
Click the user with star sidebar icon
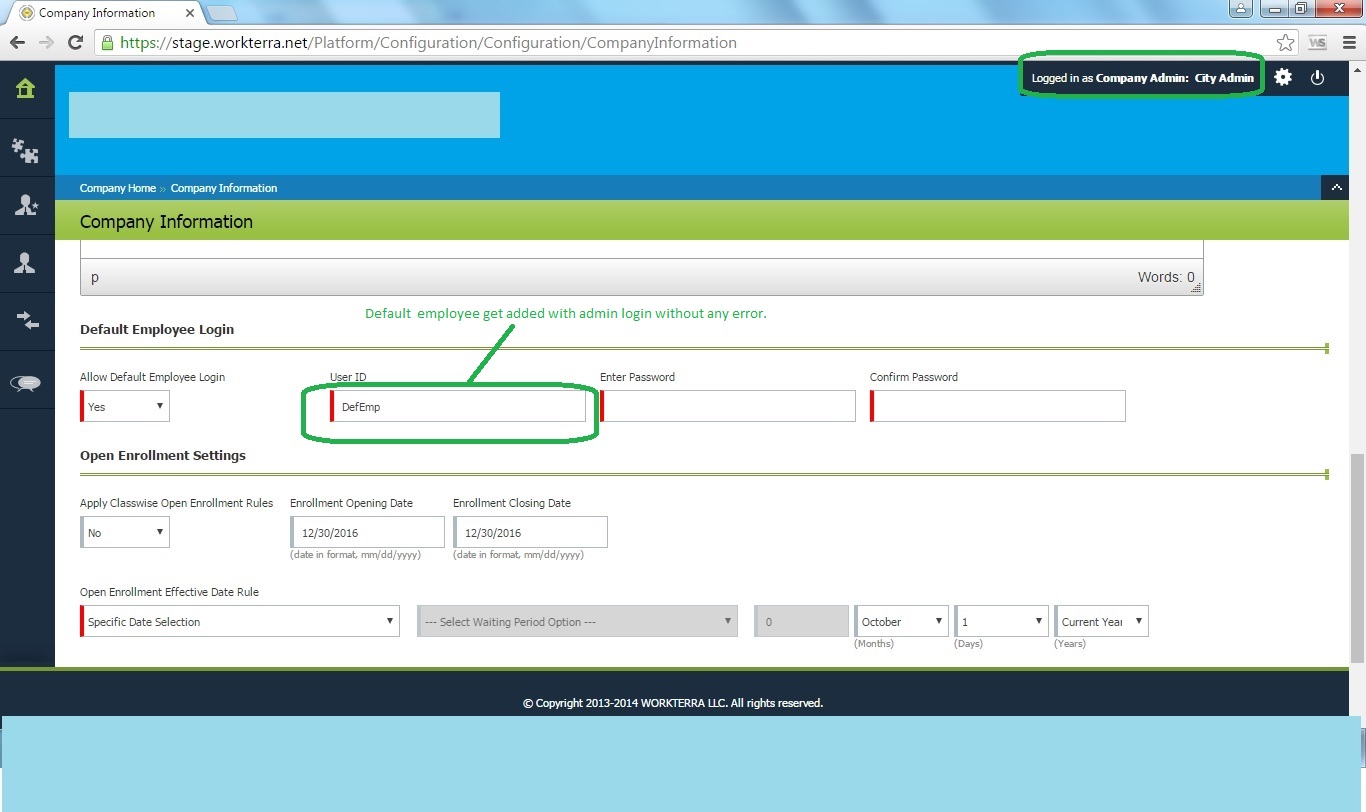(25, 205)
